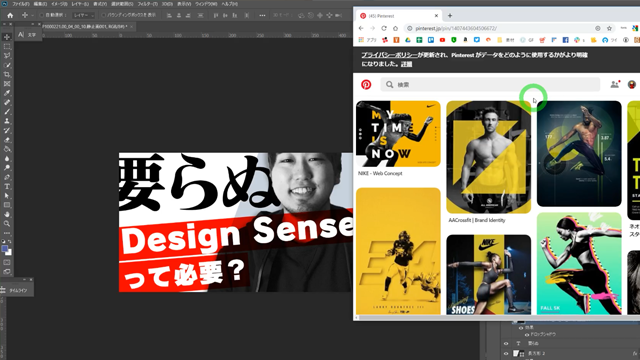Select the Frame tool

[x=7, y=84]
